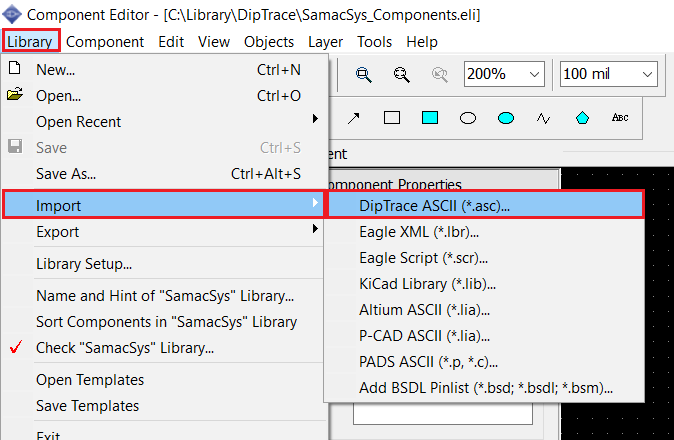Viewport: 674px width, 440px height.
Task: Click the white input field below the submenu
Action: pyautogui.click(x=443, y=414)
